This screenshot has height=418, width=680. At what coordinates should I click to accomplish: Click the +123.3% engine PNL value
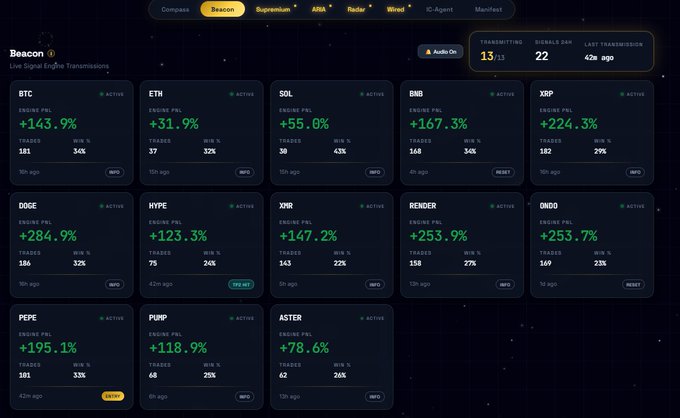(178, 236)
